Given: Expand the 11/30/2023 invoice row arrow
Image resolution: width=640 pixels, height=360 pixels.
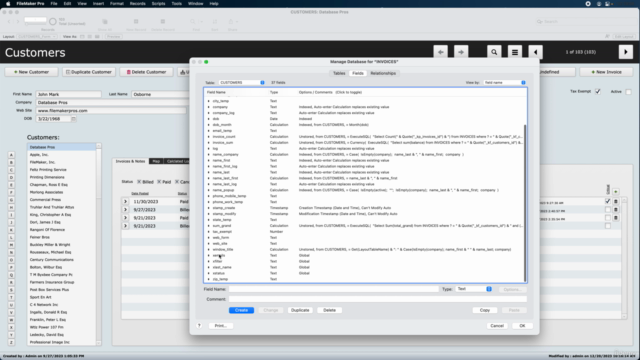Looking at the screenshot, I should [125, 202].
